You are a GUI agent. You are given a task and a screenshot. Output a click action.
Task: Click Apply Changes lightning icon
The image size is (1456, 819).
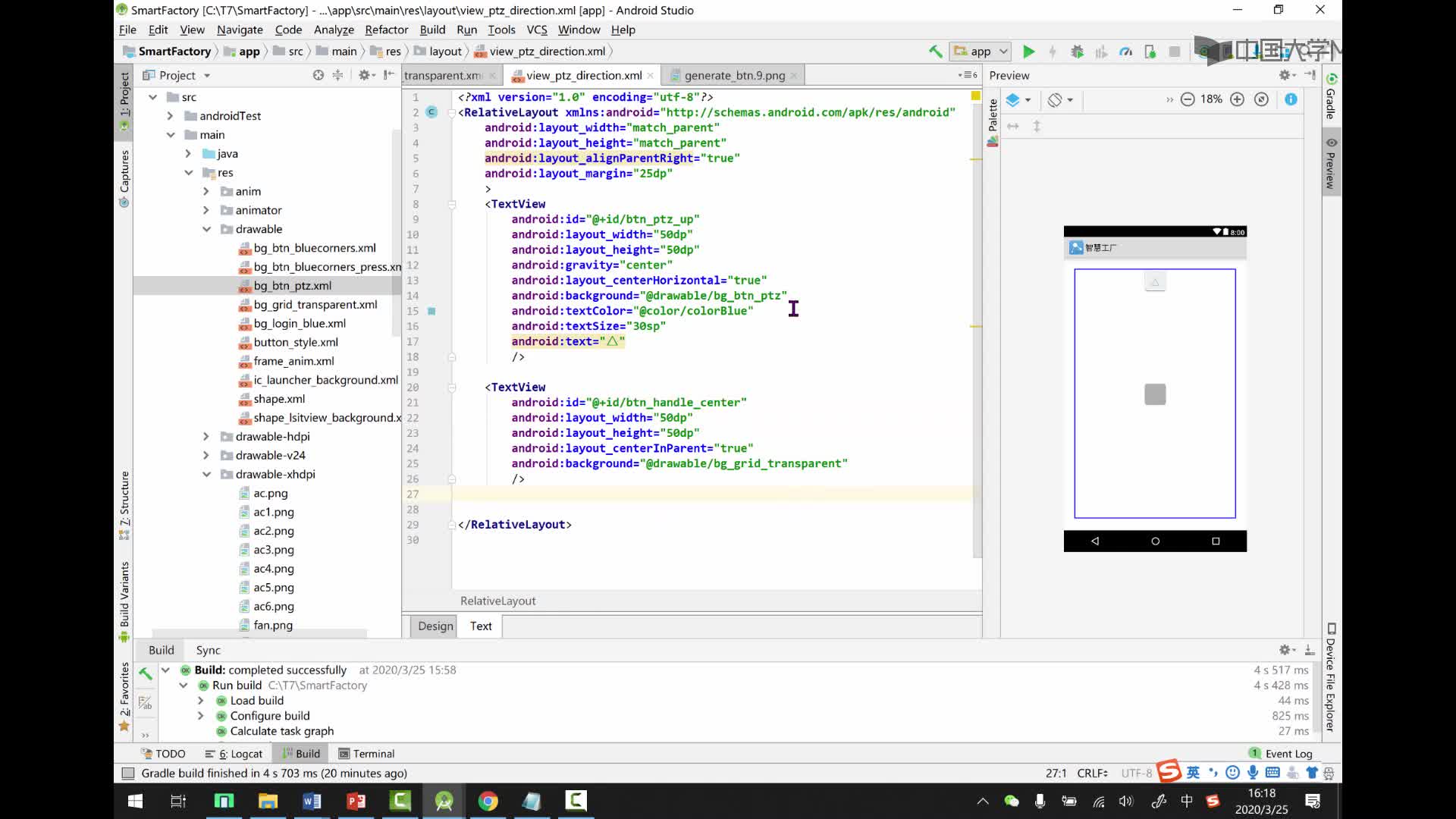tap(1053, 52)
